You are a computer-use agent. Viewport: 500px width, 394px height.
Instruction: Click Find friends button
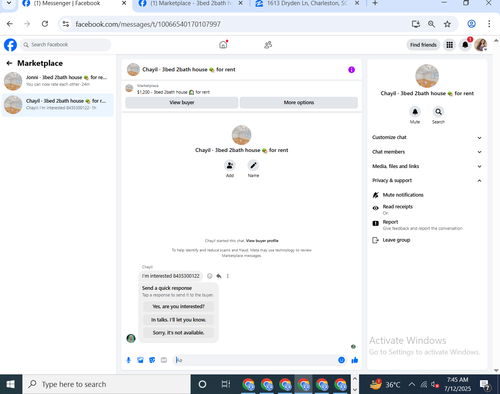pos(423,45)
